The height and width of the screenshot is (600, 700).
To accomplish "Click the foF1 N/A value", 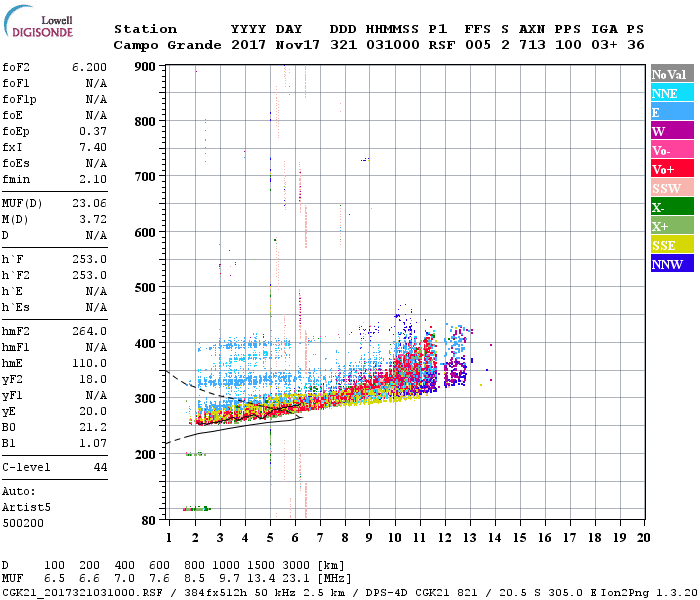I will (96, 83).
